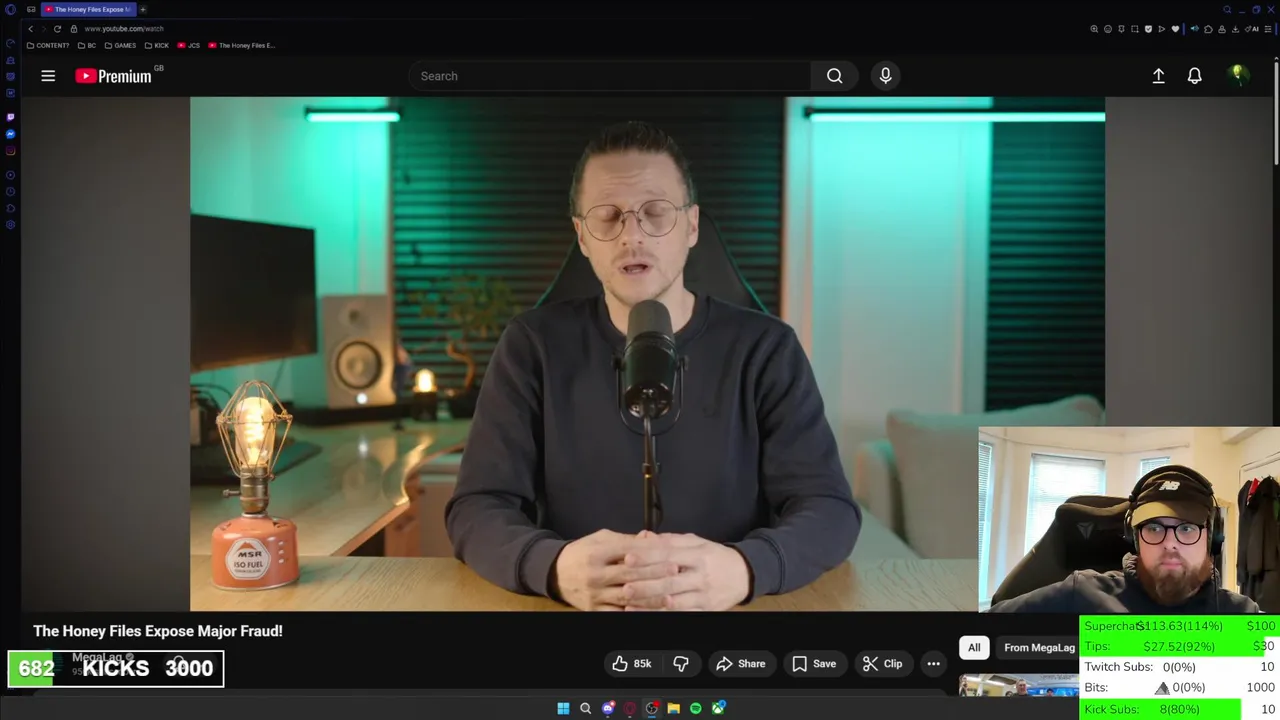Screen dimensions: 1280x720
Task: Open OBS Studio from the taskbar
Action: click(652, 708)
